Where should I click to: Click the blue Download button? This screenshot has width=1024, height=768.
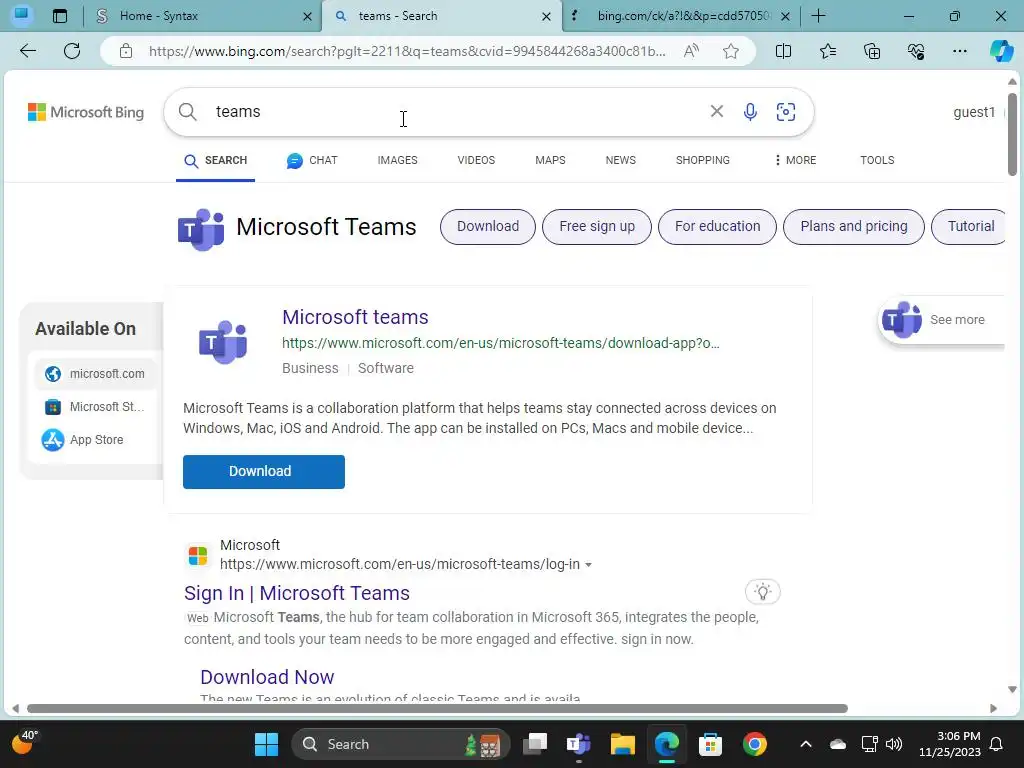[x=264, y=472]
